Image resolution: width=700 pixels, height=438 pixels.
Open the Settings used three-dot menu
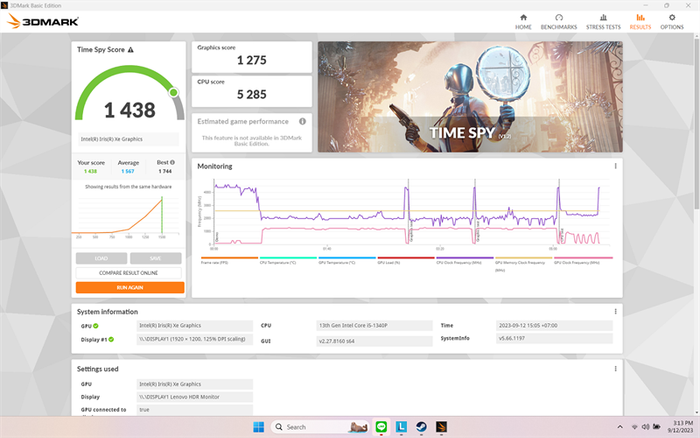coord(615,368)
